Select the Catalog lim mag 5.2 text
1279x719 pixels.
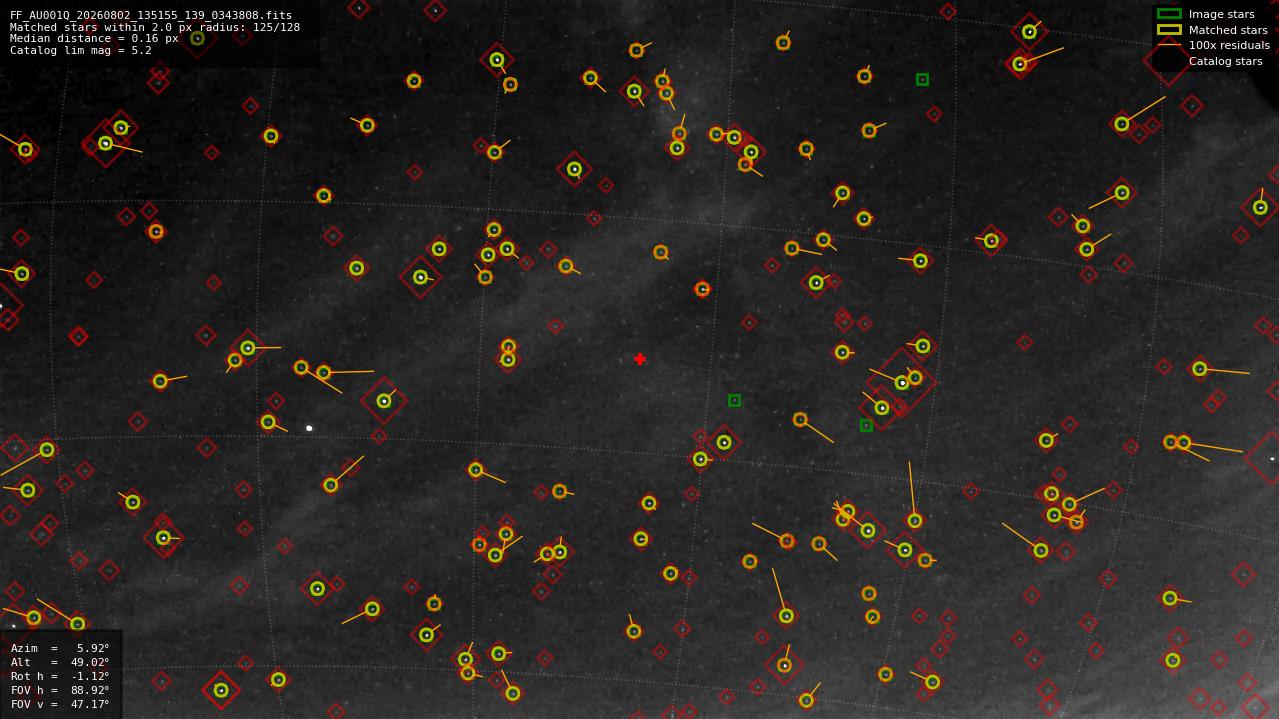(81, 50)
